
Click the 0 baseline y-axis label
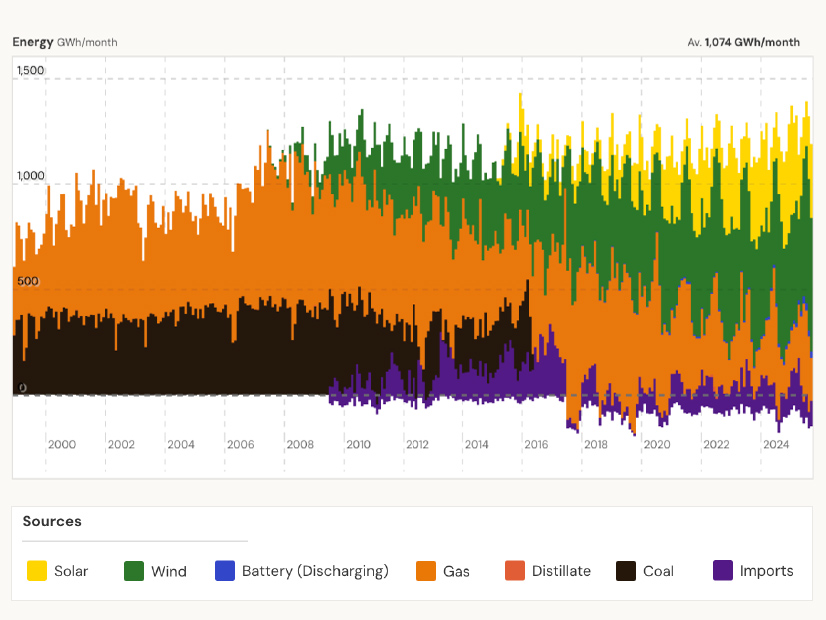coord(24,388)
